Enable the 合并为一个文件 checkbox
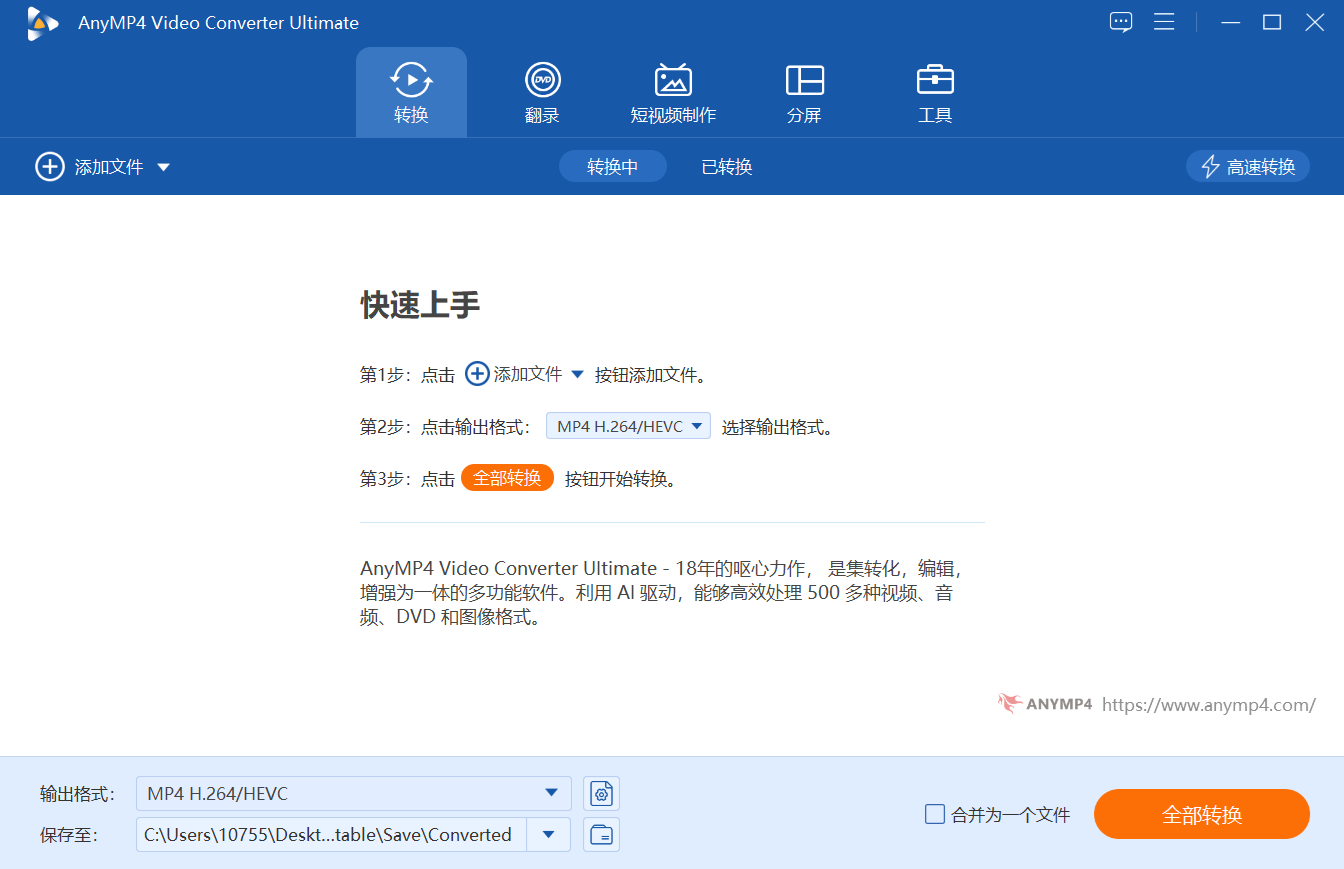This screenshot has width=1344, height=869. pyautogui.click(x=935, y=815)
